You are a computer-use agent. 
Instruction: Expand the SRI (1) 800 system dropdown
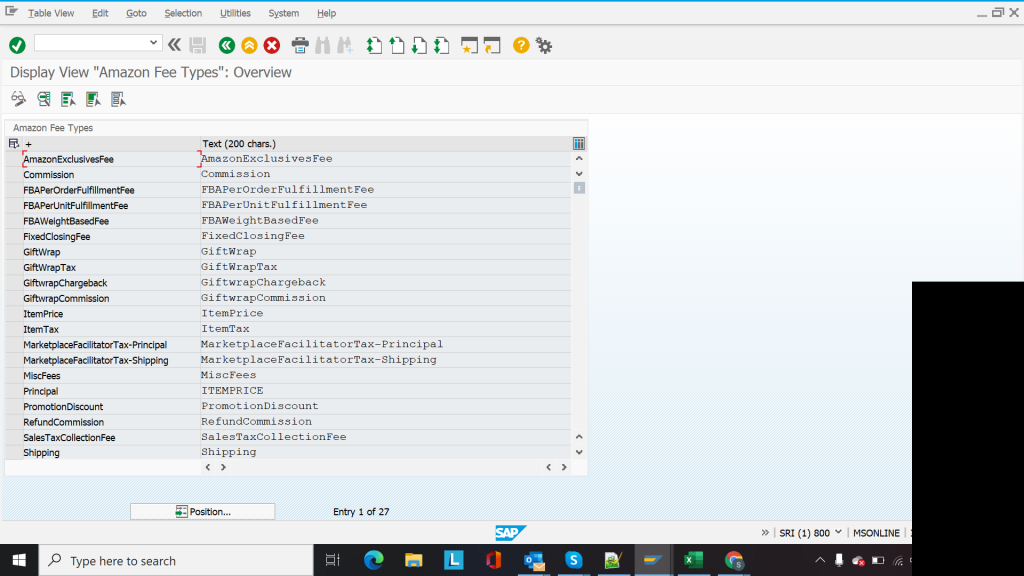pyautogui.click(x=838, y=532)
